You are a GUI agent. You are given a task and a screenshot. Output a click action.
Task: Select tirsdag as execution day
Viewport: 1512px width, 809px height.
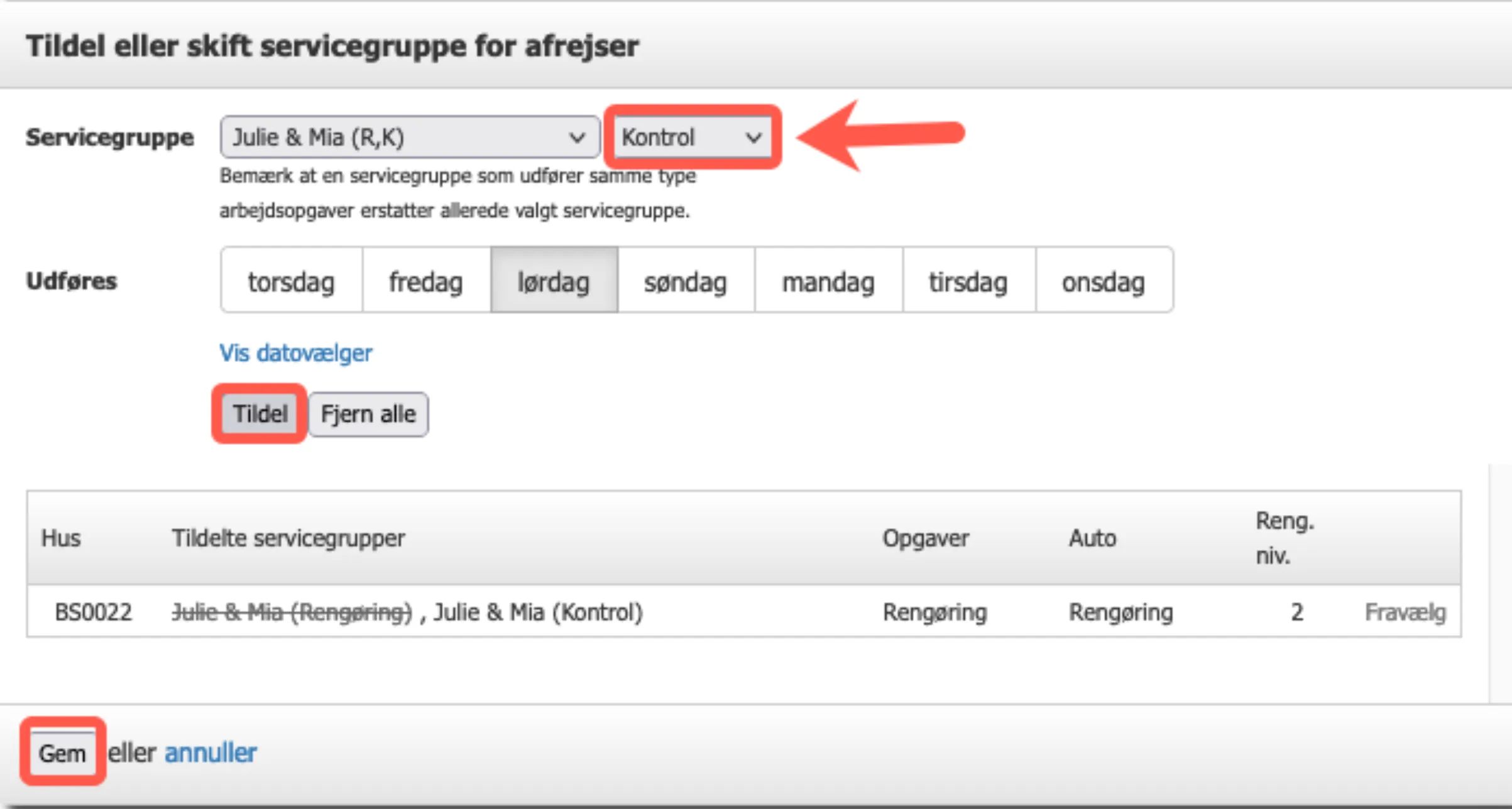(968, 281)
